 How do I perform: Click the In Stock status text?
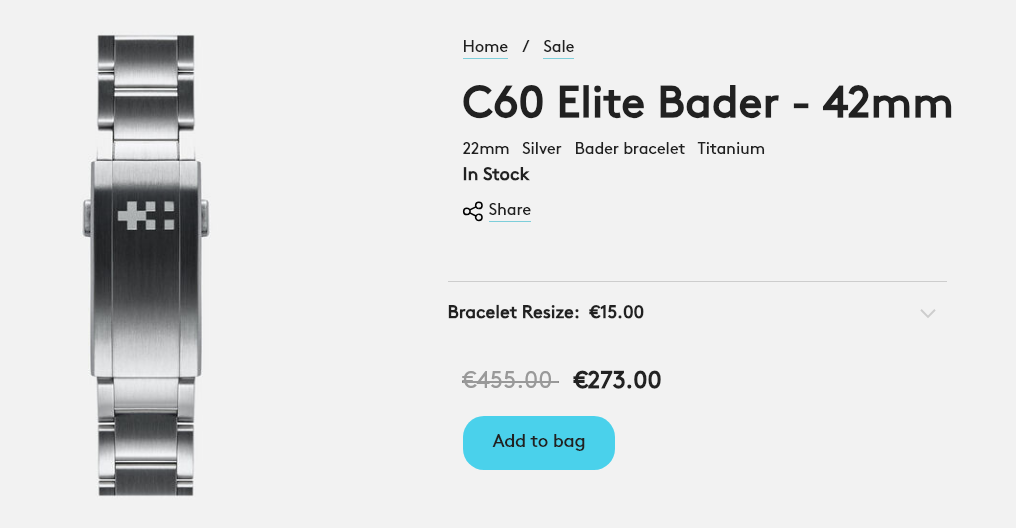[x=496, y=174]
